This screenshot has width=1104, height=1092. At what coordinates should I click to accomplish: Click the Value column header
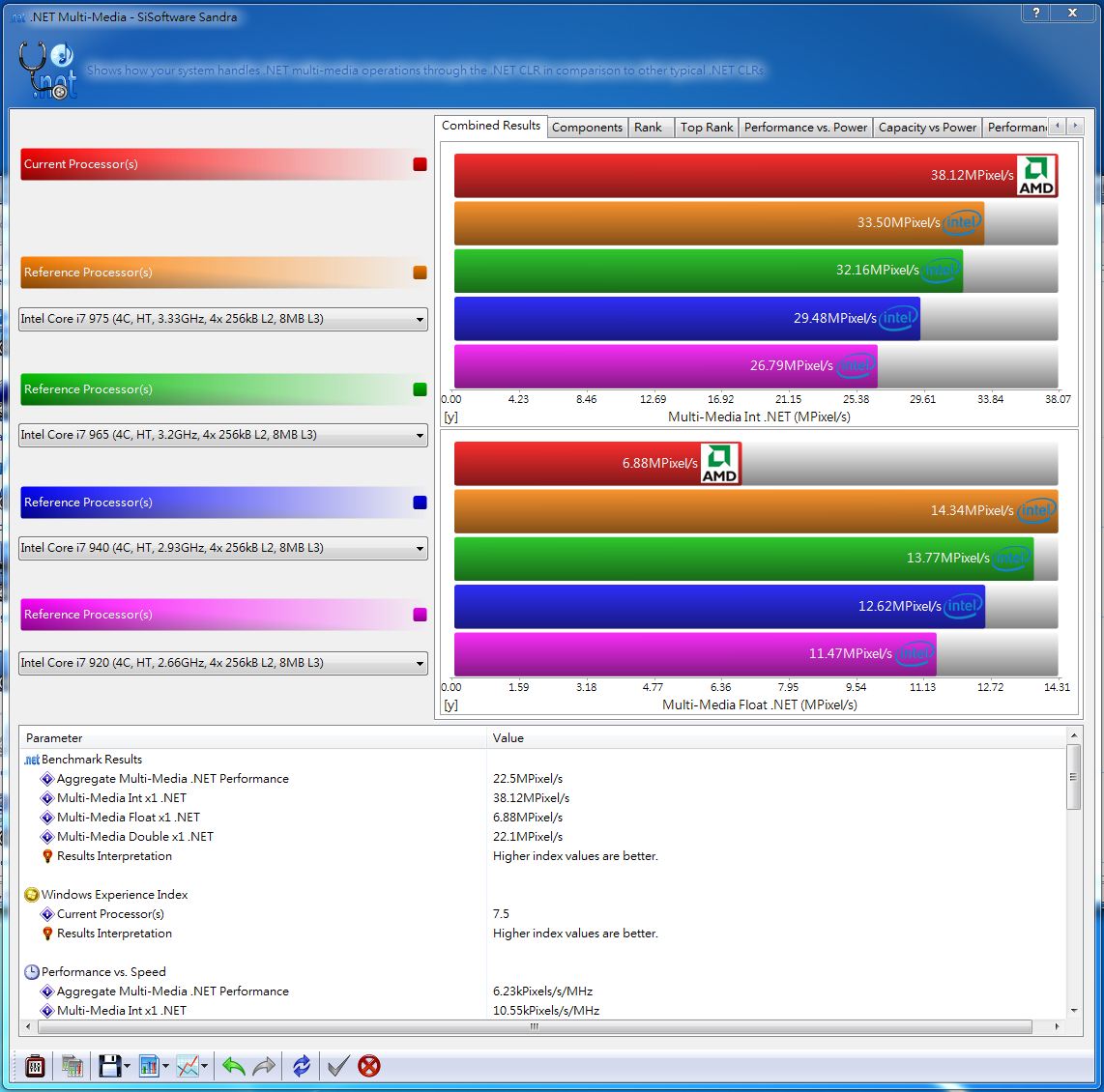coord(508,738)
